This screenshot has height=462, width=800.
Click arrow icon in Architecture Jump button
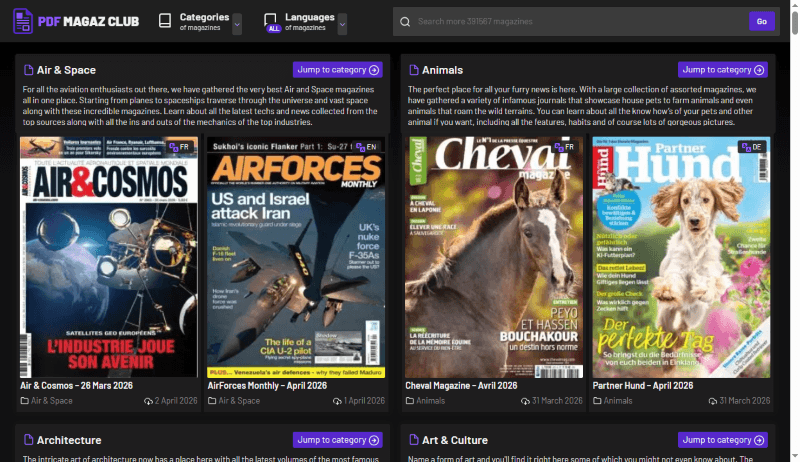374,440
